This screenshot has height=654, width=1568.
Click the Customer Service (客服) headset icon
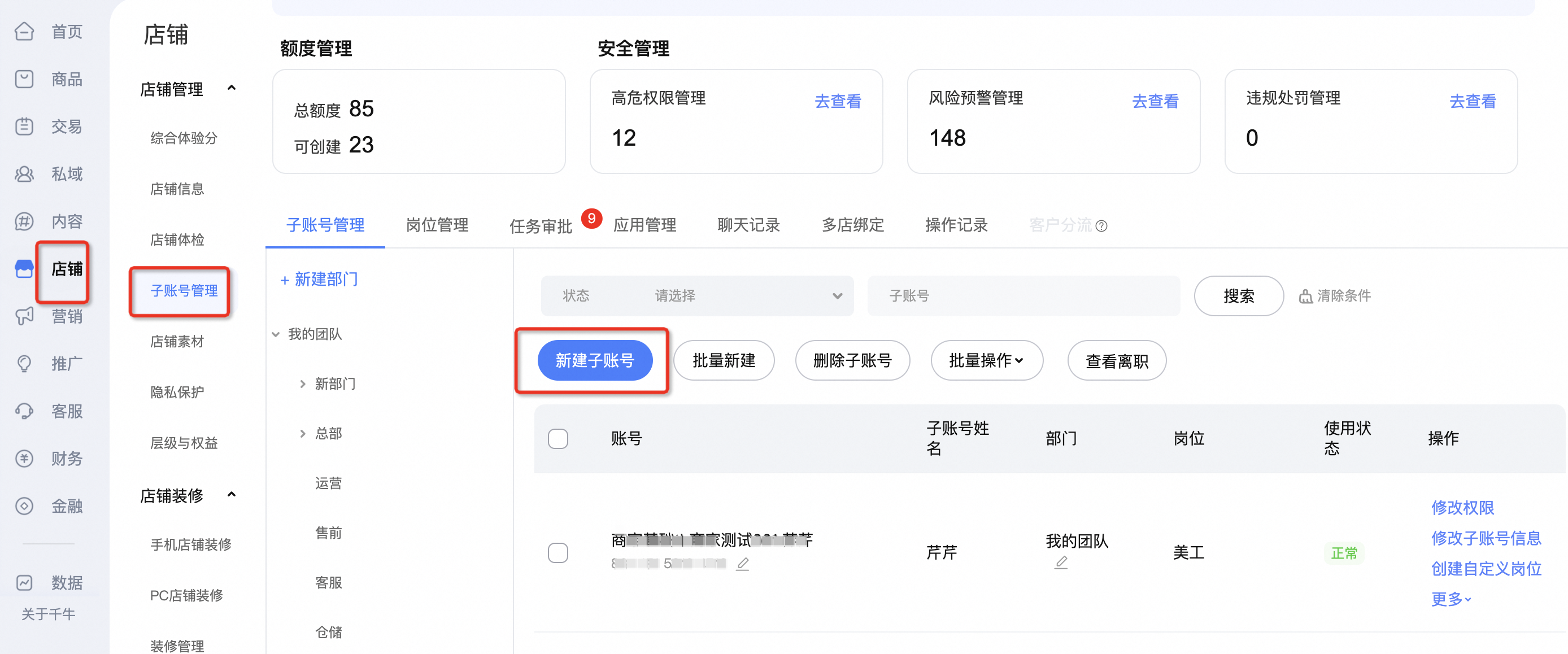click(x=24, y=411)
